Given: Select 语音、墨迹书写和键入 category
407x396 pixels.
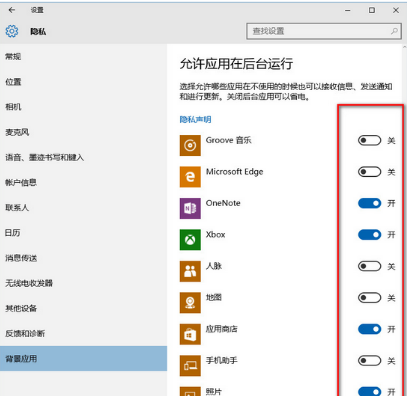Looking at the screenshot, I should click(83, 157).
